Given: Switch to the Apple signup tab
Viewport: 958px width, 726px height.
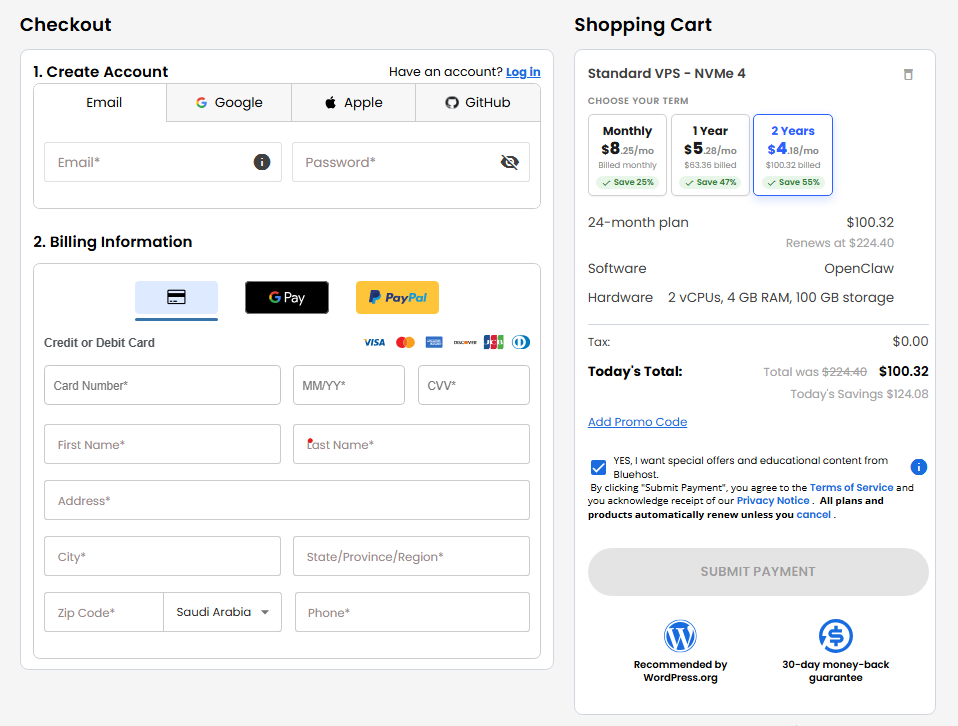Looking at the screenshot, I should (354, 103).
